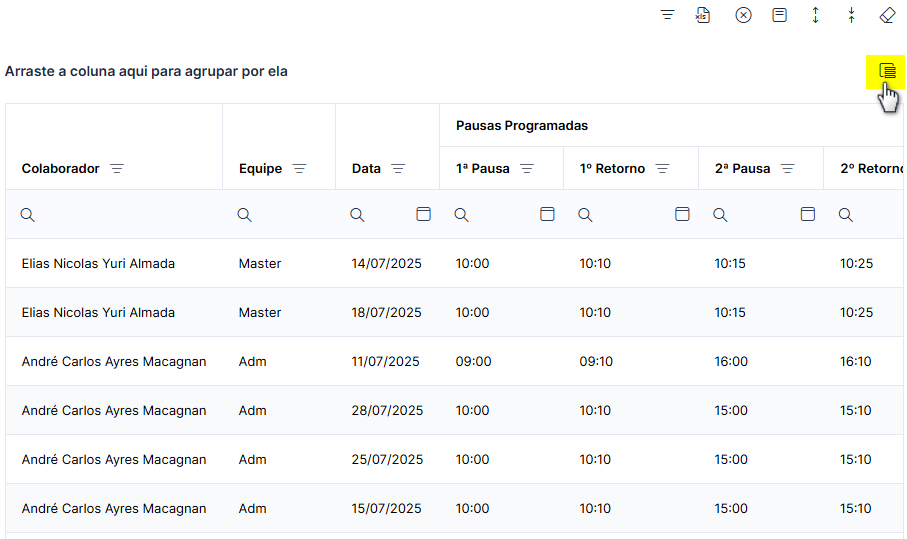Open calendar picker in 2ª Pausa filter
Screen dimensions: 907x539
pos(808,214)
